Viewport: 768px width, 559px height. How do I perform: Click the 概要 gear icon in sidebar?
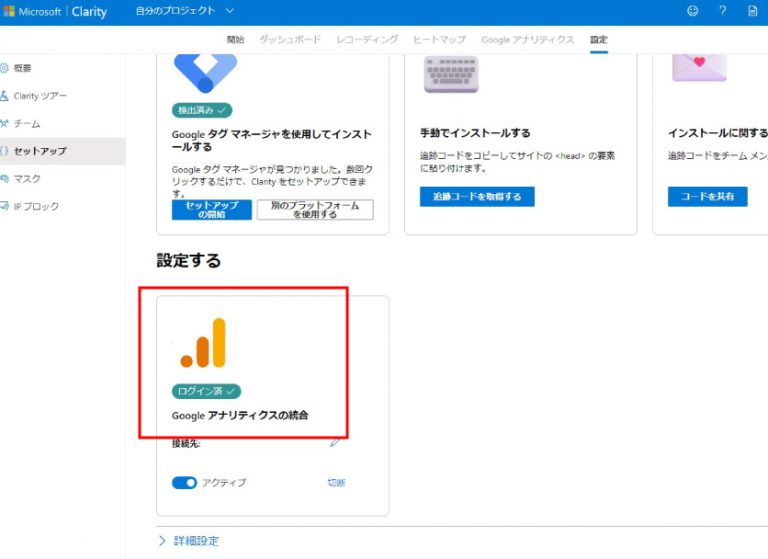4,68
